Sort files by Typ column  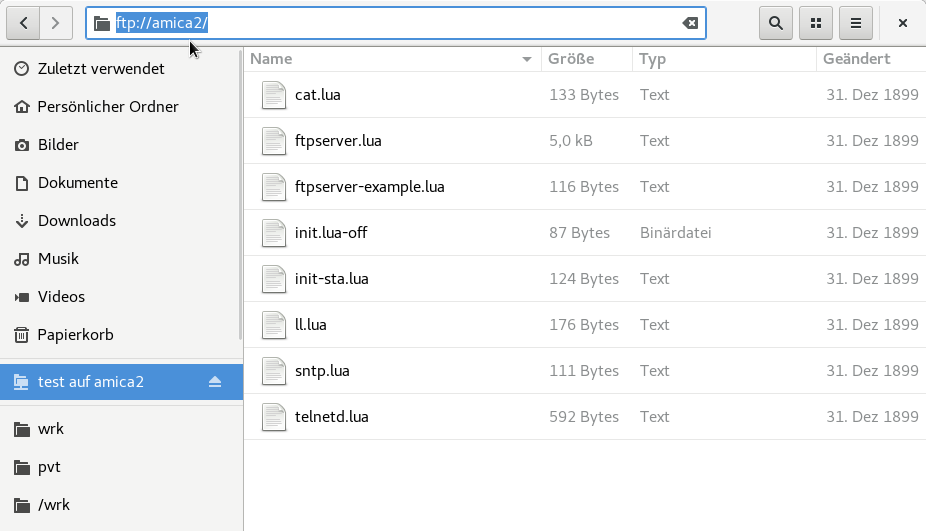pyautogui.click(x=653, y=60)
